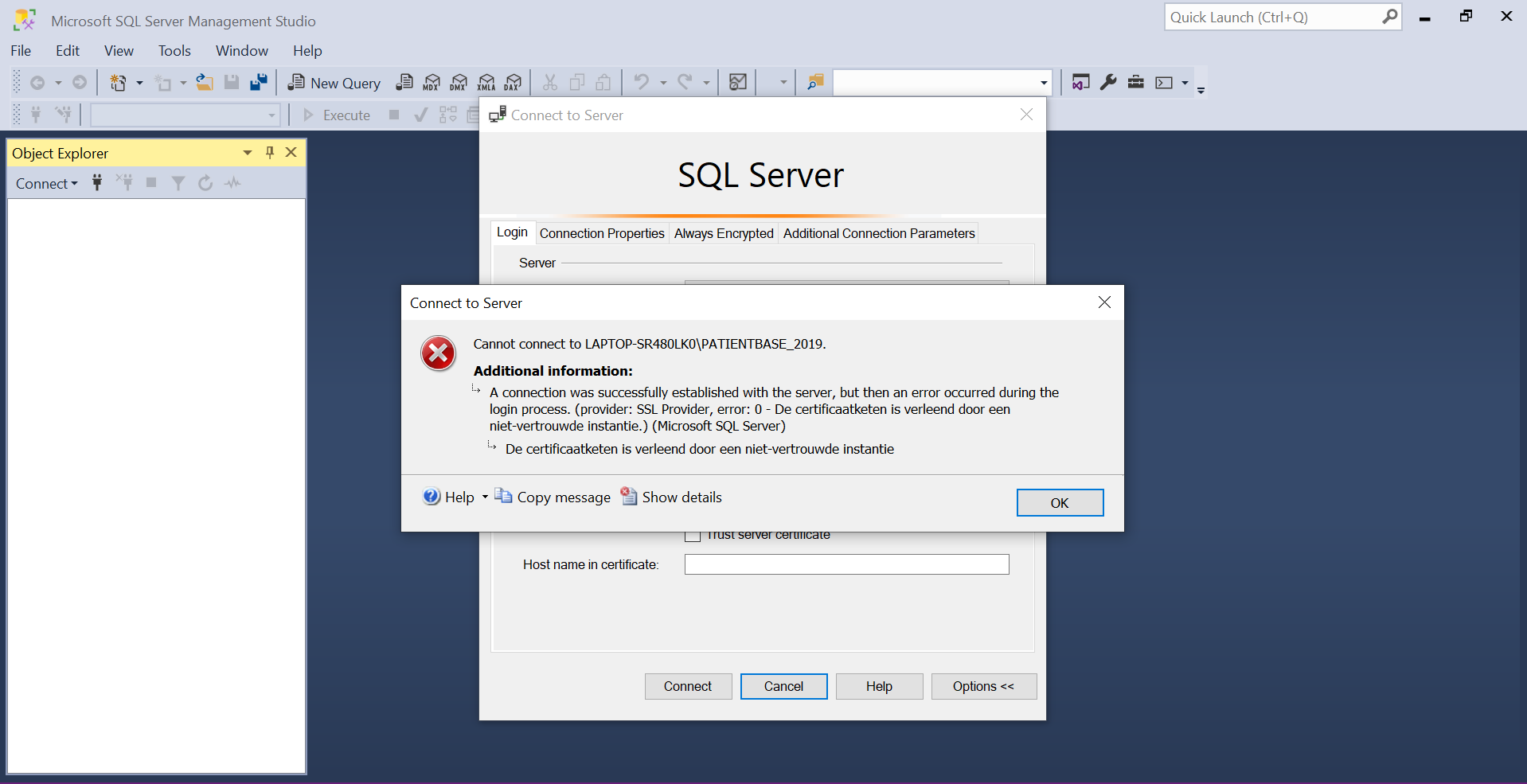Open the Help menu in menu bar

(x=307, y=51)
